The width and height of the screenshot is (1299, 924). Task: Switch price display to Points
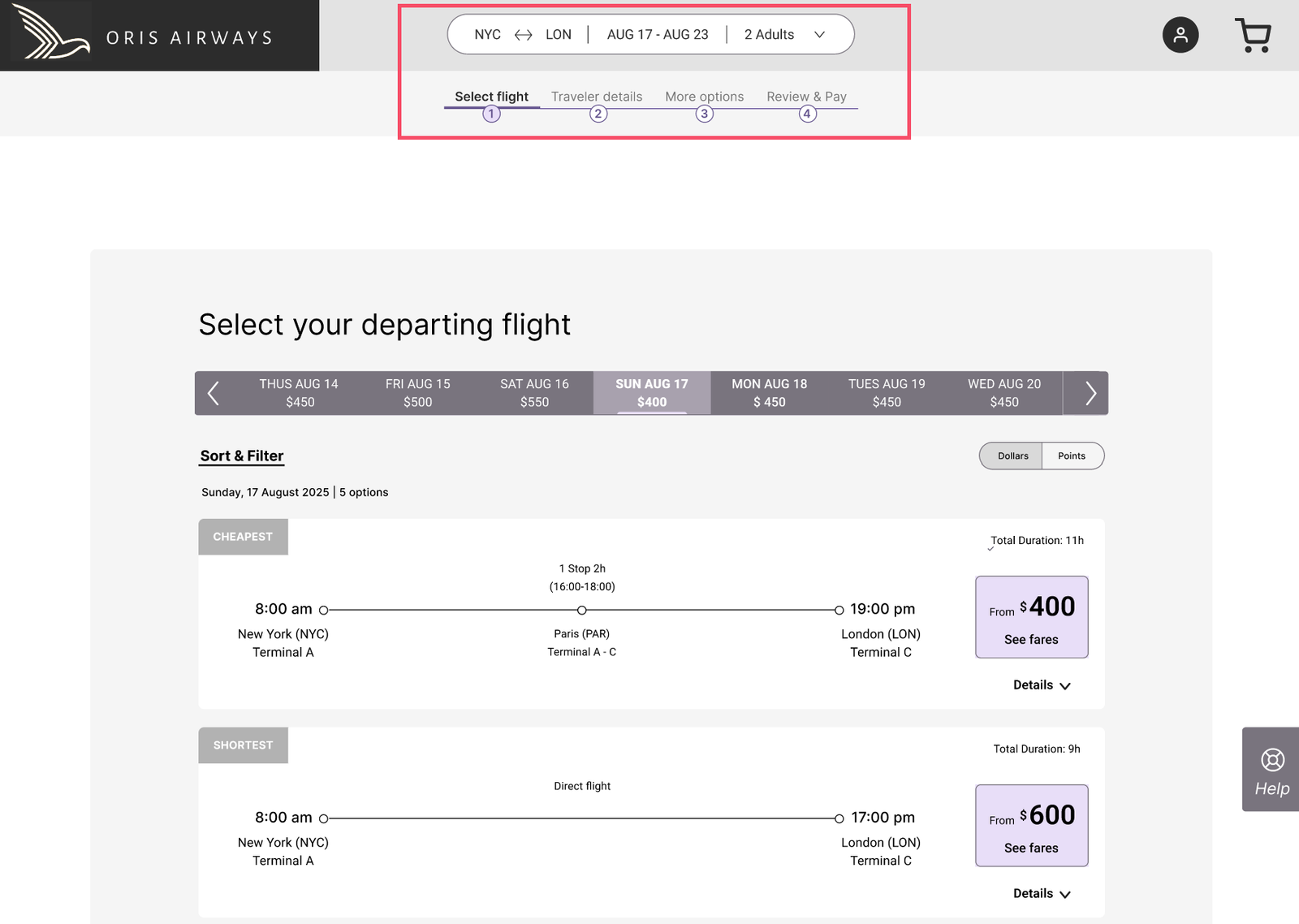(1072, 456)
